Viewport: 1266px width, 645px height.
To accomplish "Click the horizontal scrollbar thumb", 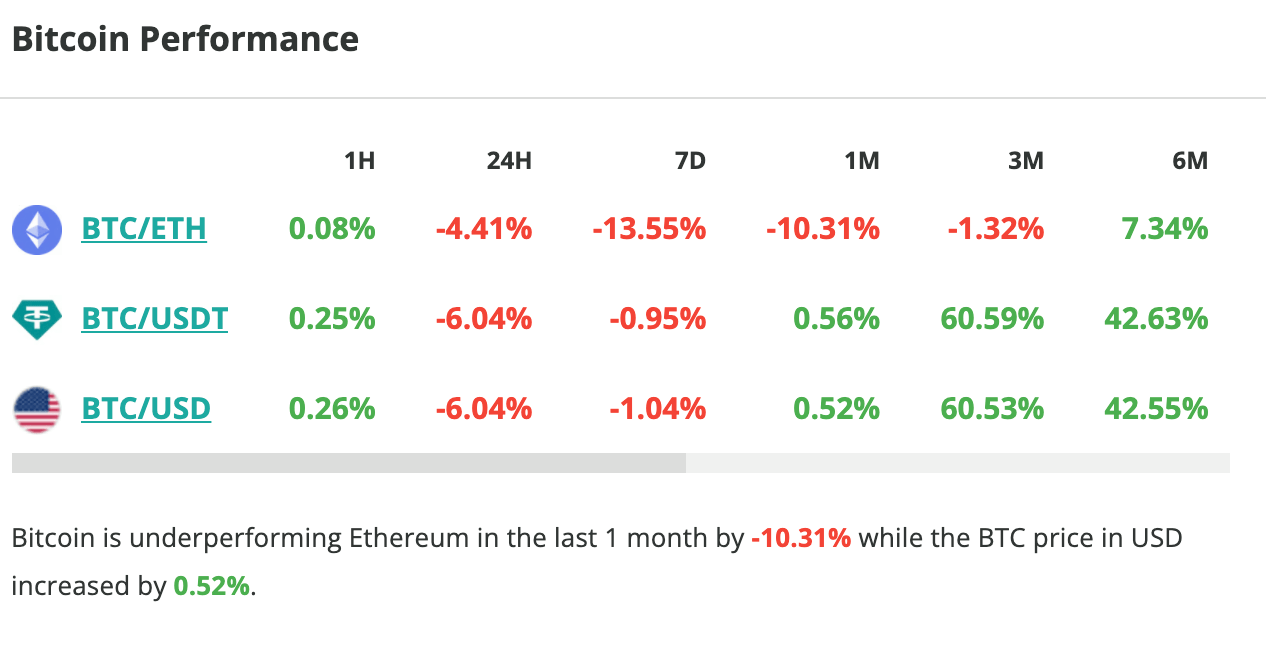I will (x=348, y=463).
